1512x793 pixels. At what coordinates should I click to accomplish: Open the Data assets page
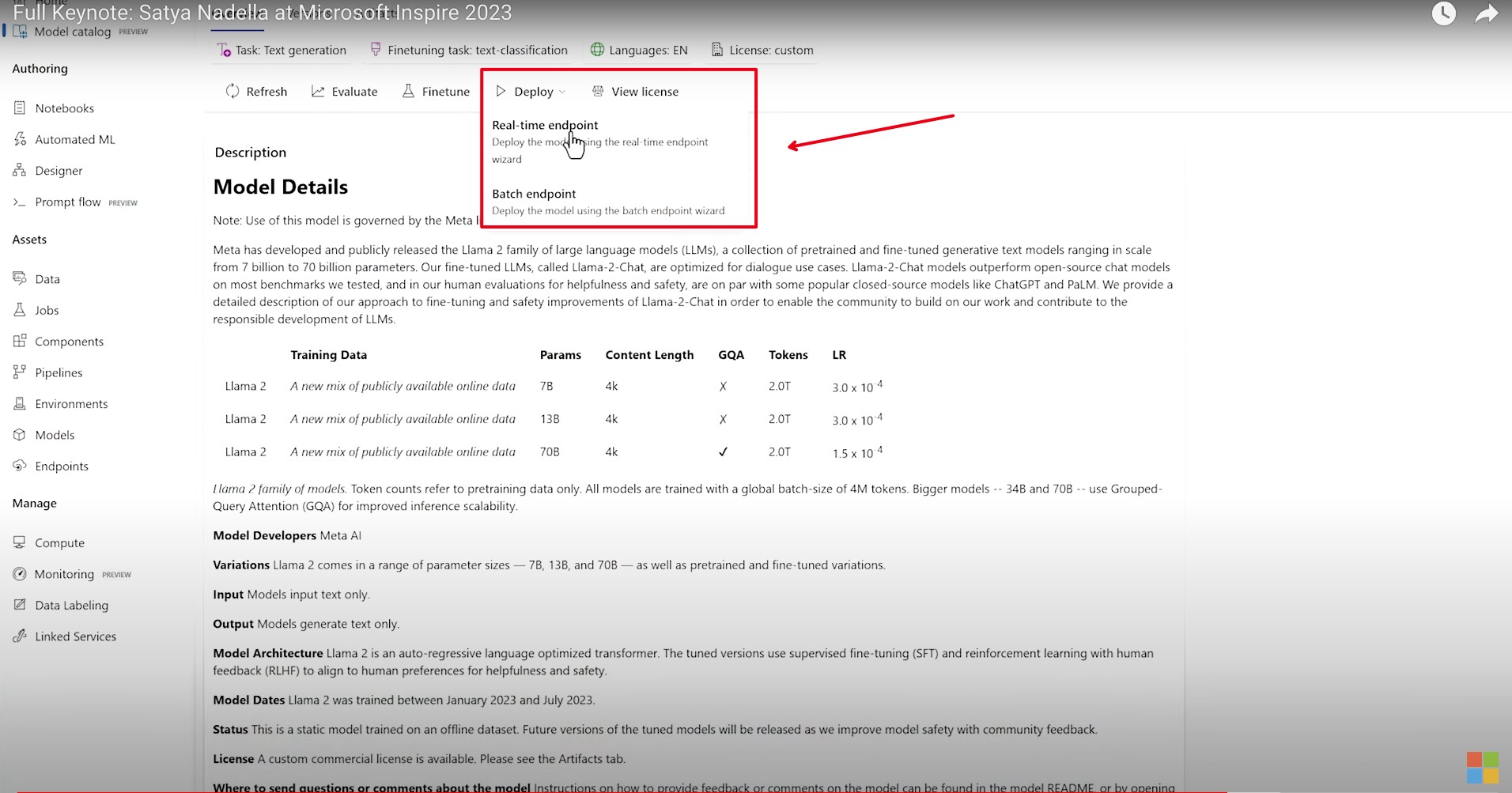(x=47, y=279)
